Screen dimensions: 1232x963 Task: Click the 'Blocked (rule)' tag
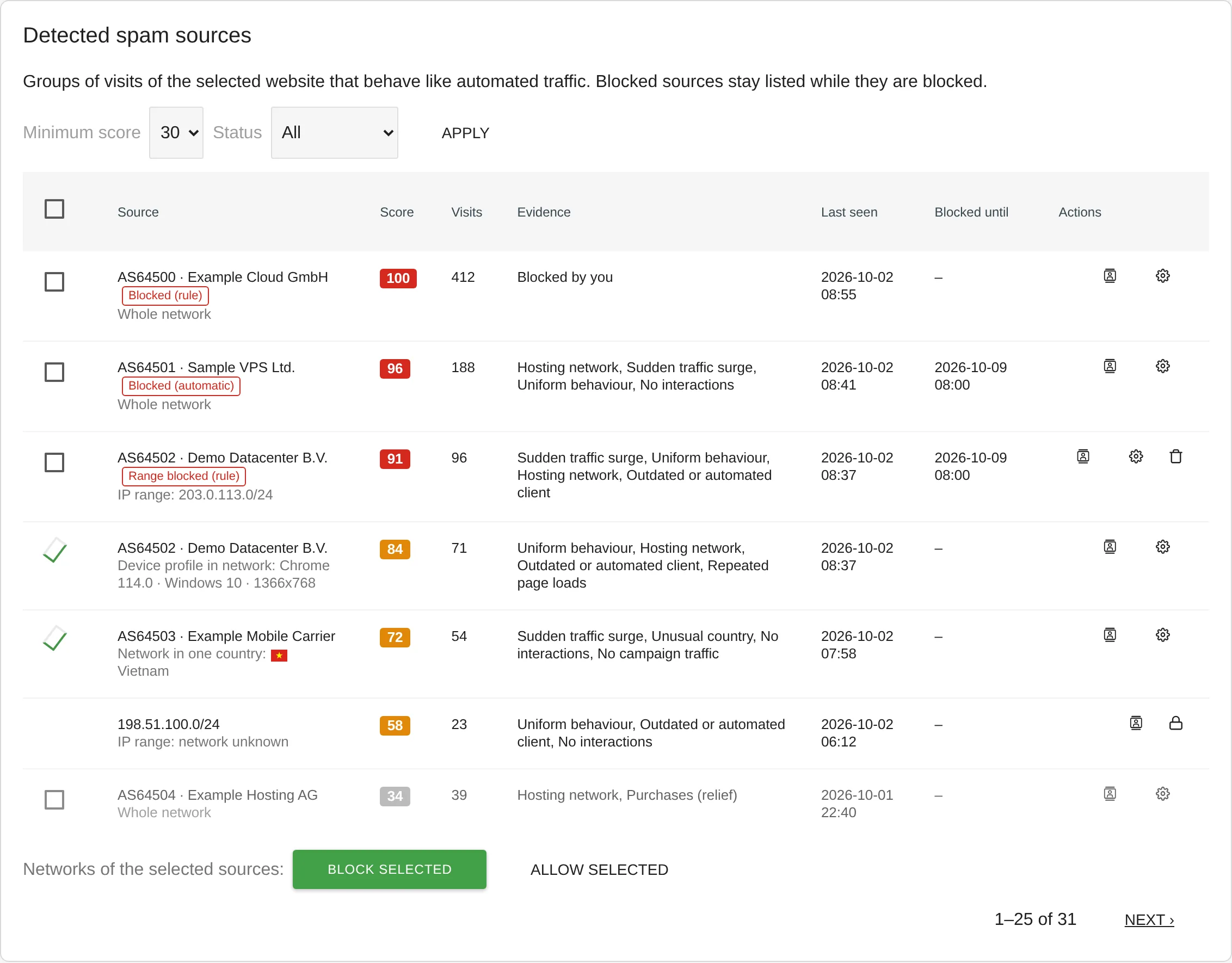click(x=165, y=295)
